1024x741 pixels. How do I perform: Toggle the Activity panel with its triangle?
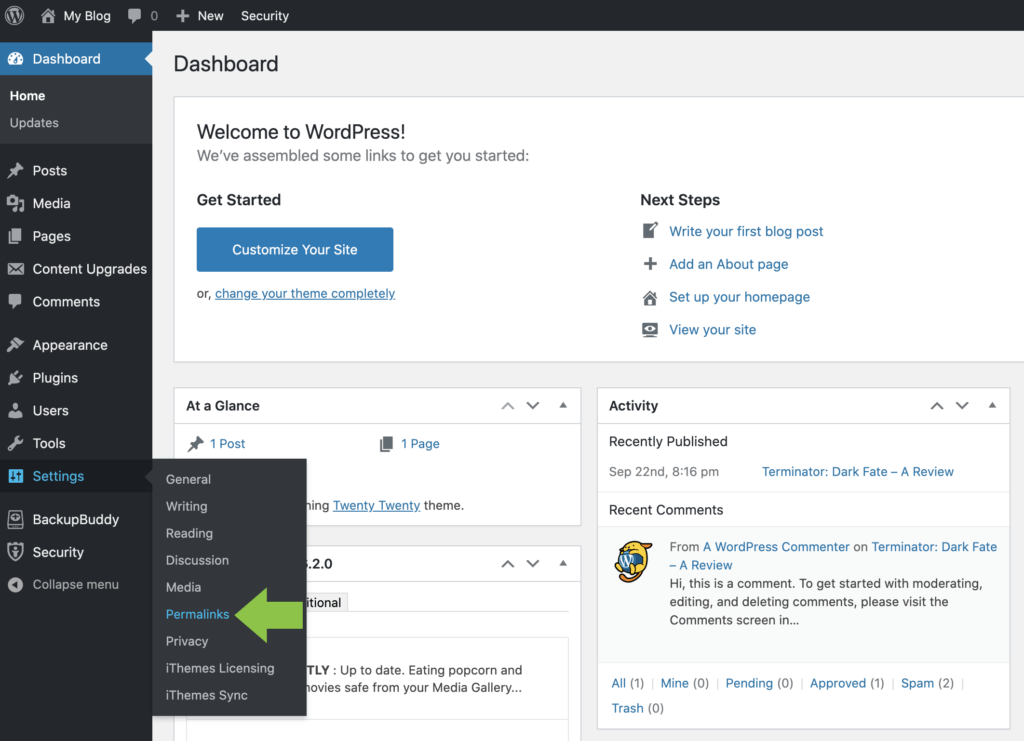(x=992, y=406)
